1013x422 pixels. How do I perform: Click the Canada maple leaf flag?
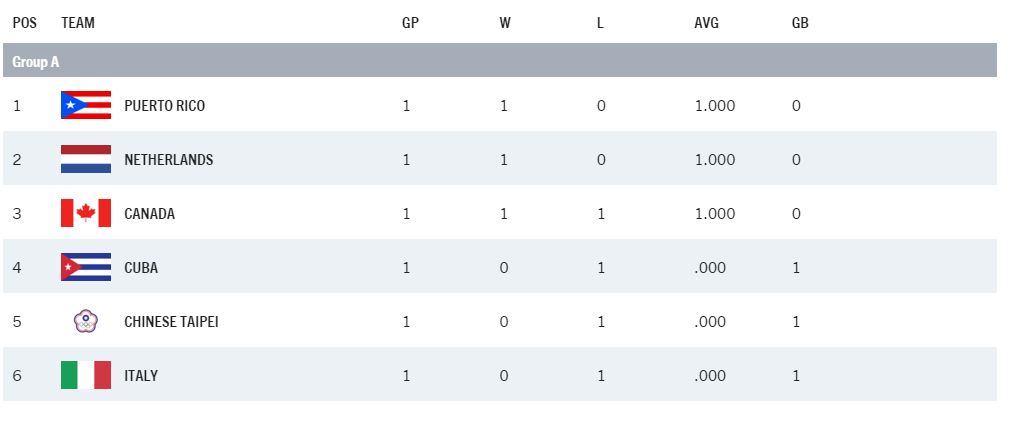(x=85, y=213)
